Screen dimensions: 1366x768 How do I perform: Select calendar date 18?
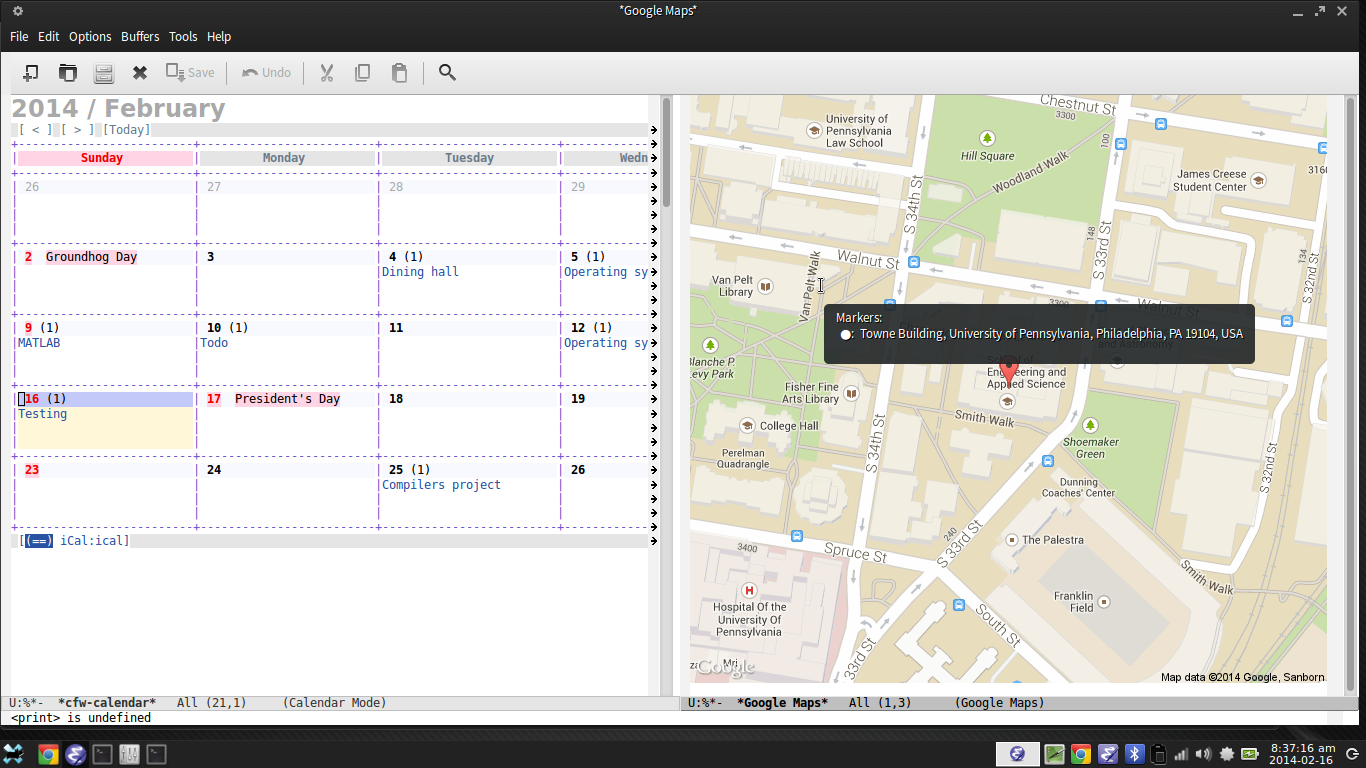coord(396,399)
